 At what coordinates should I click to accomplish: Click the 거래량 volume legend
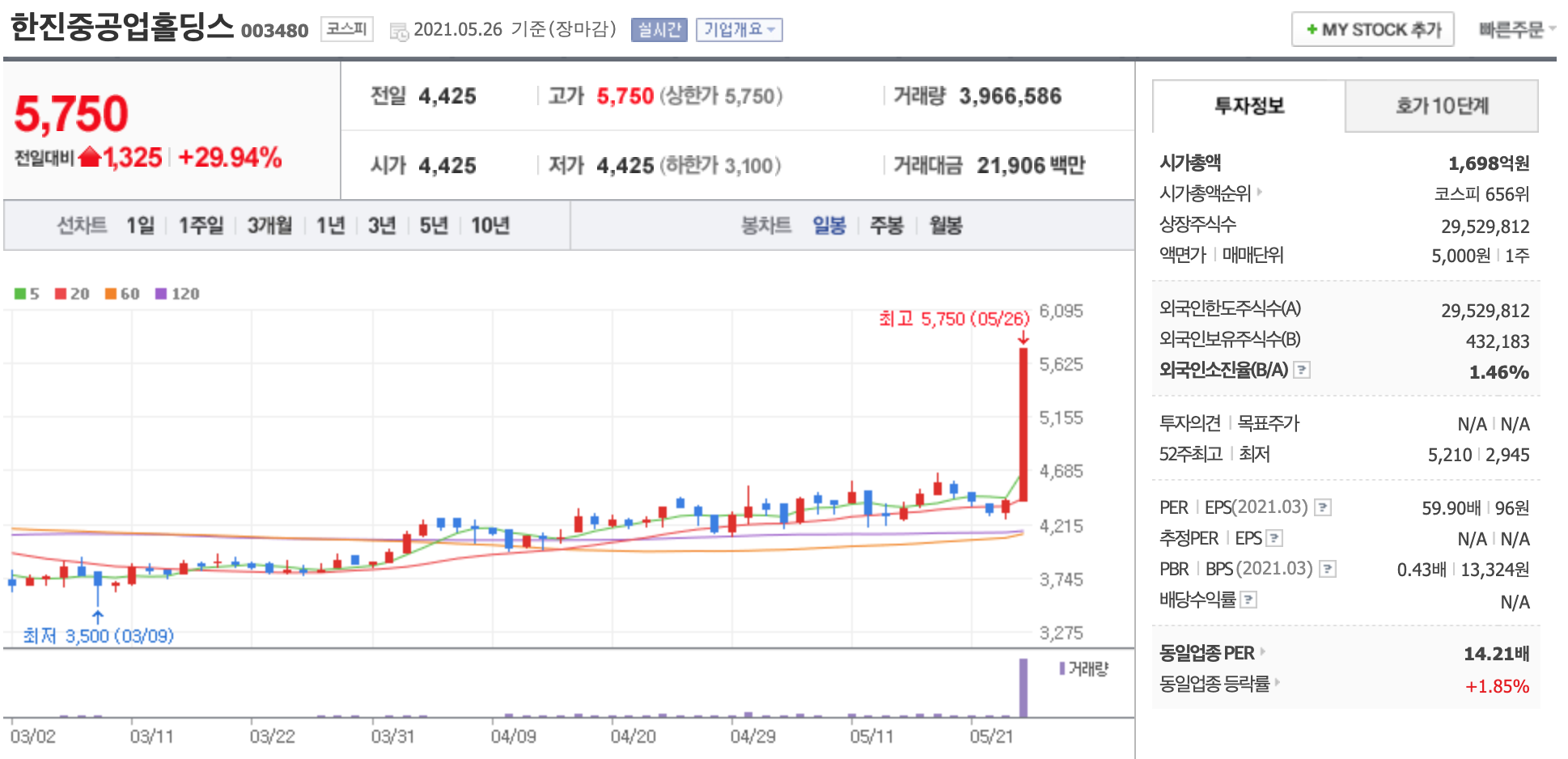(x=1084, y=668)
